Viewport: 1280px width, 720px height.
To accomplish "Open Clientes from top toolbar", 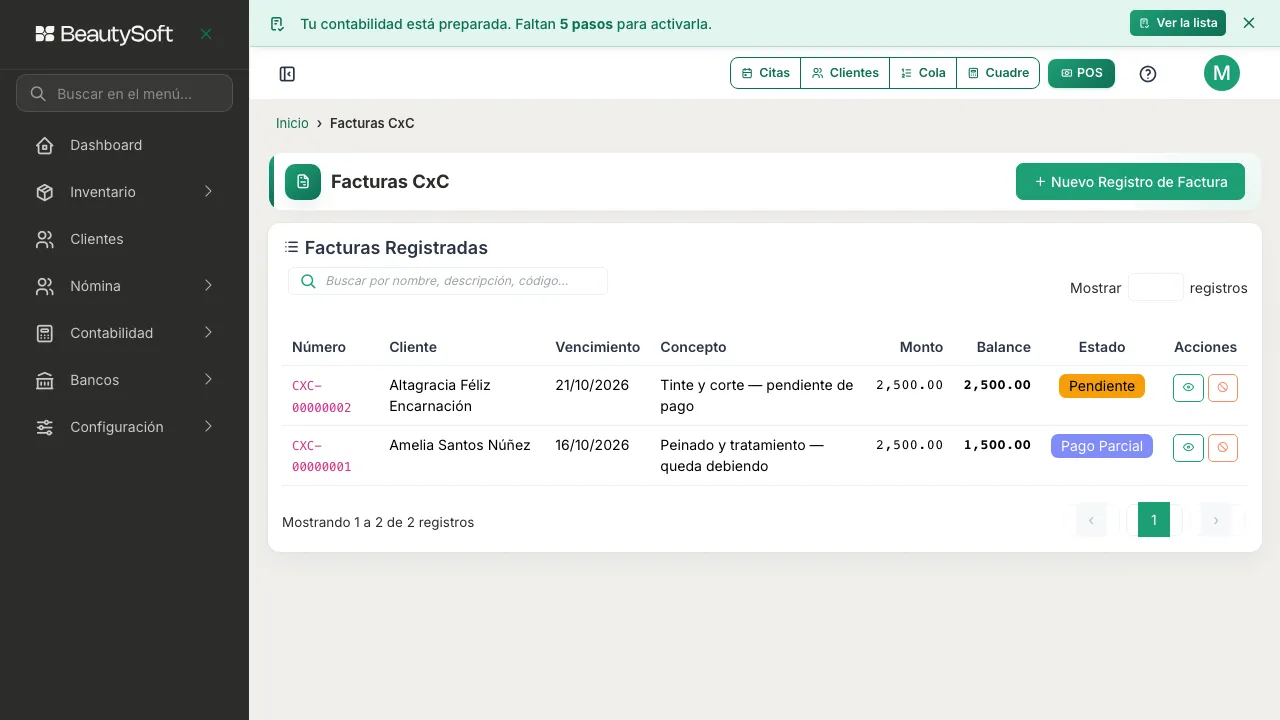I will 845,73.
